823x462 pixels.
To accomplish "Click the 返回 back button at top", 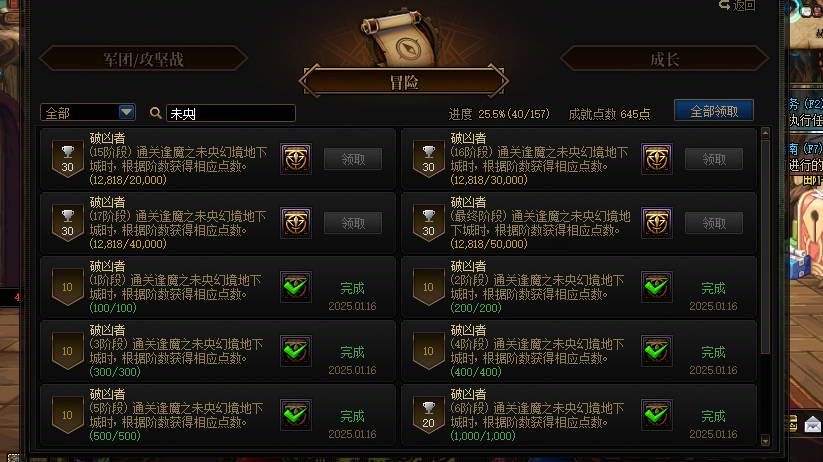I will click(x=737, y=5).
